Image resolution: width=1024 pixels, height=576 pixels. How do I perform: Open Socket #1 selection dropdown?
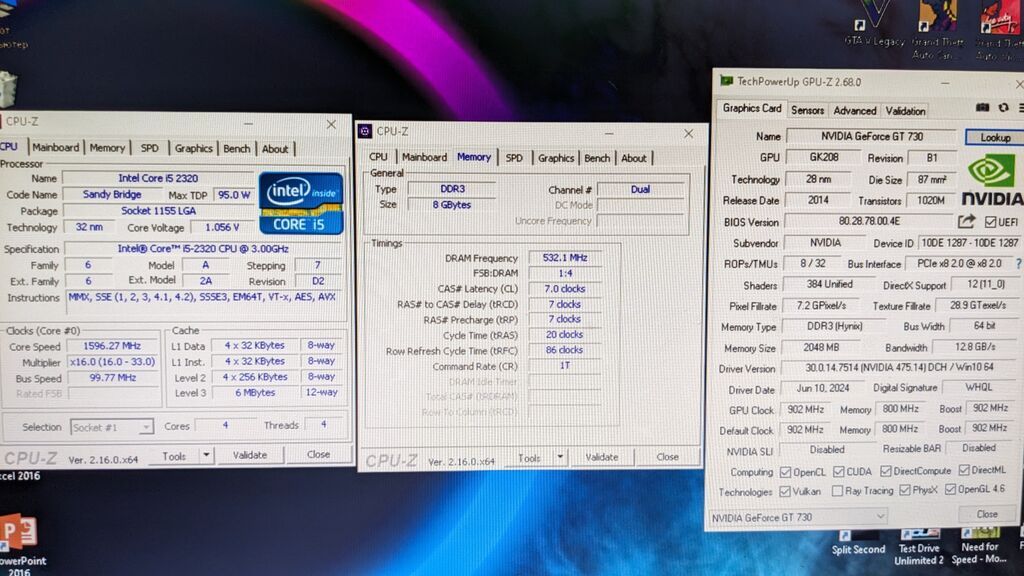[x=112, y=427]
